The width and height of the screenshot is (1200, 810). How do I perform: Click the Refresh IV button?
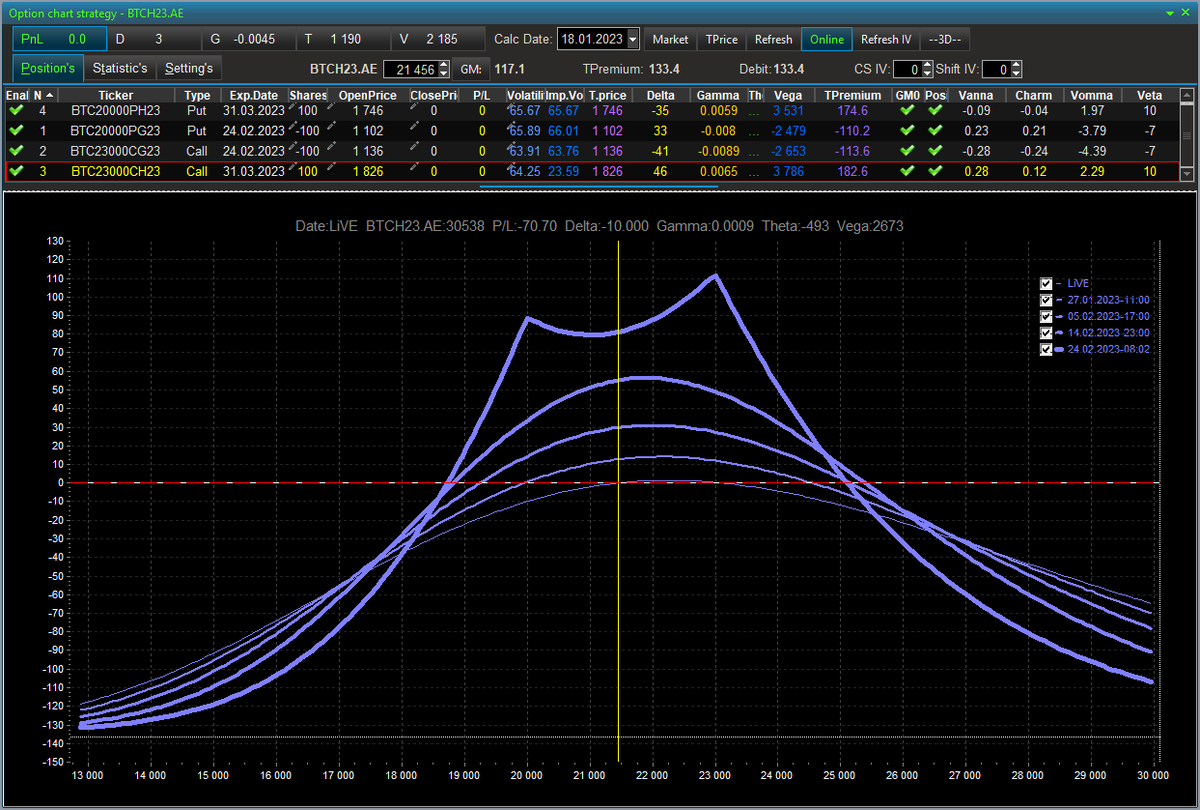pyautogui.click(x=886, y=39)
